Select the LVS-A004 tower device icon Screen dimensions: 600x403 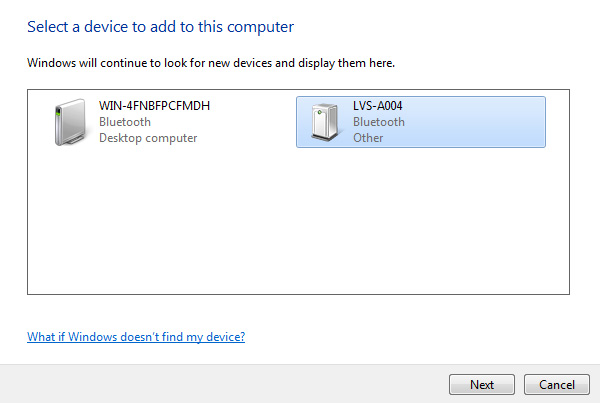325,122
